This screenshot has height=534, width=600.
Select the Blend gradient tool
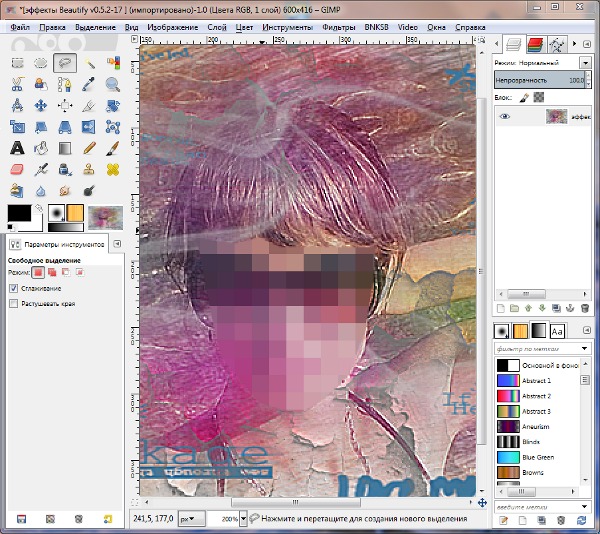pyautogui.click(x=65, y=148)
